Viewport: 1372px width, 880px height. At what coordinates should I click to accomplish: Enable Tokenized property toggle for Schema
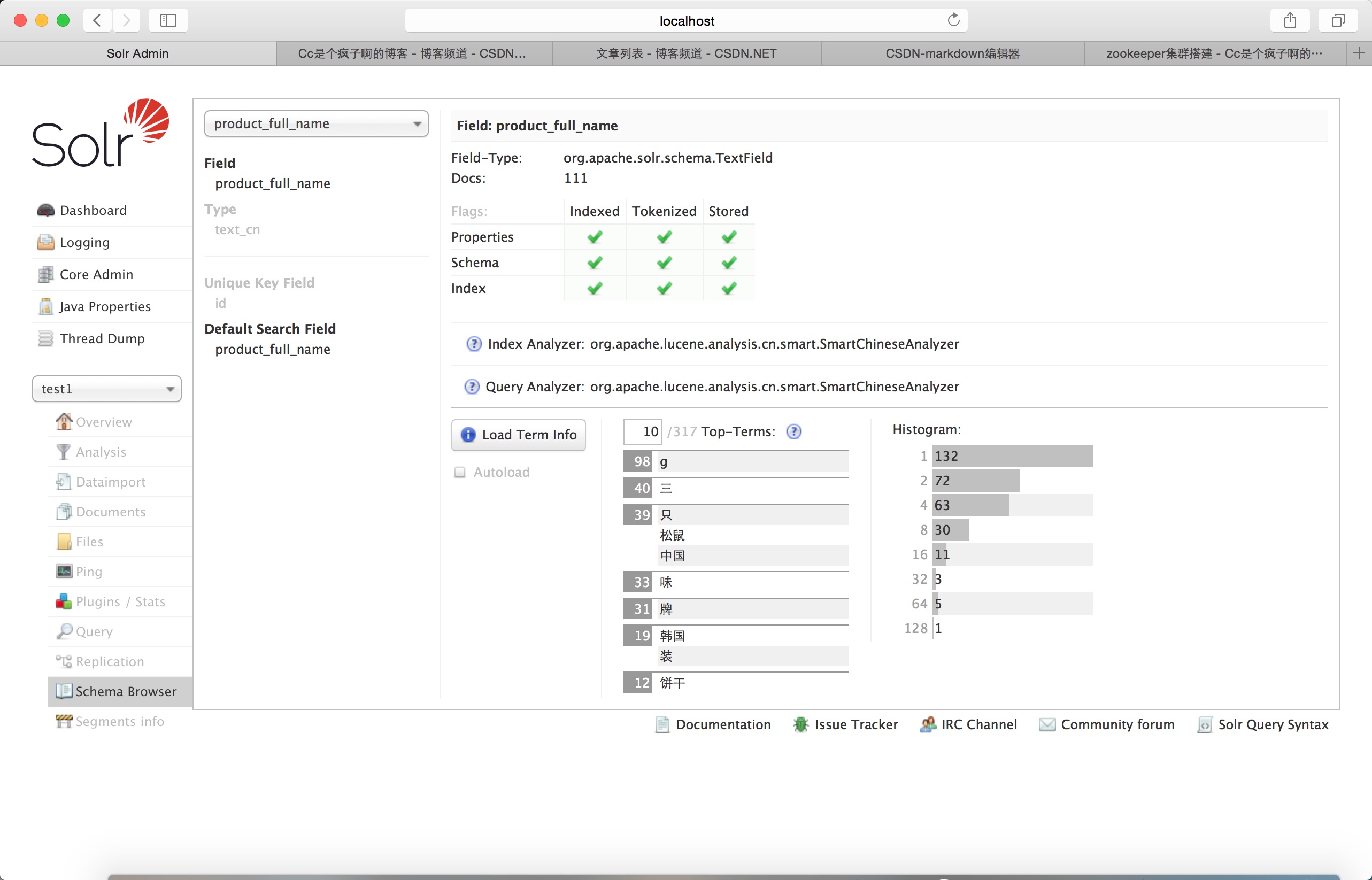(x=663, y=262)
